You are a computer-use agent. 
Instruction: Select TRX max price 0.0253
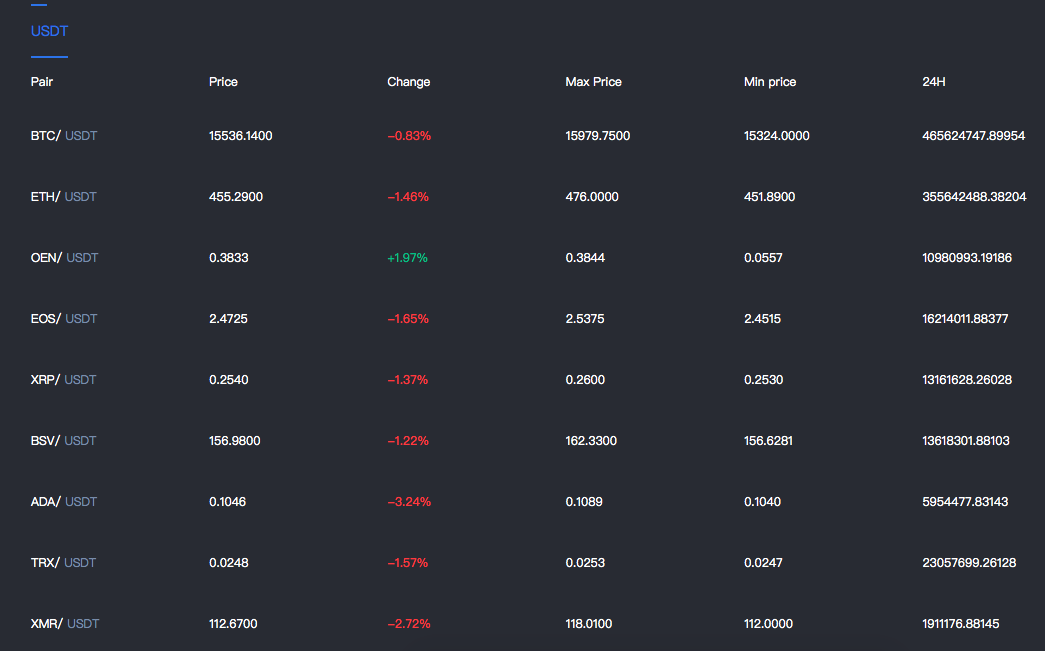585,562
